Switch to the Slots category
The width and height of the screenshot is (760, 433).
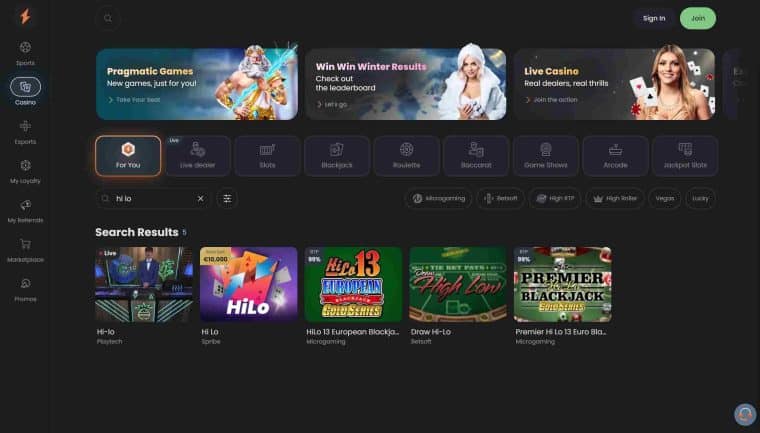coord(267,156)
